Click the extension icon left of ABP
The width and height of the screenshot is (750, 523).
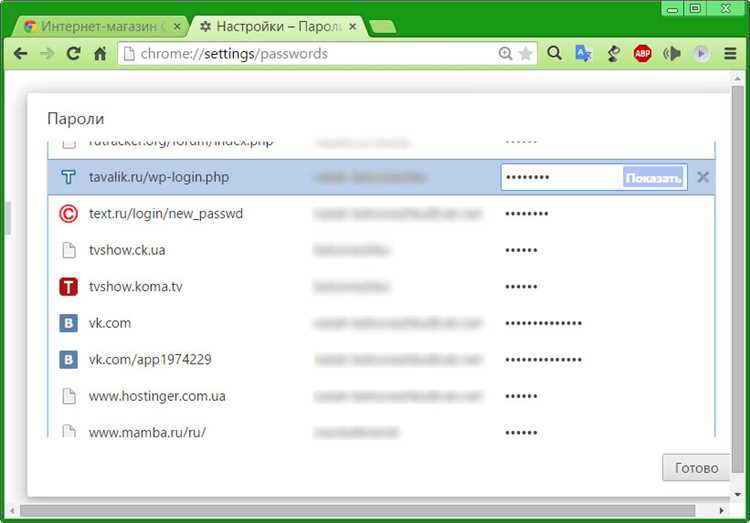point(614,53)
